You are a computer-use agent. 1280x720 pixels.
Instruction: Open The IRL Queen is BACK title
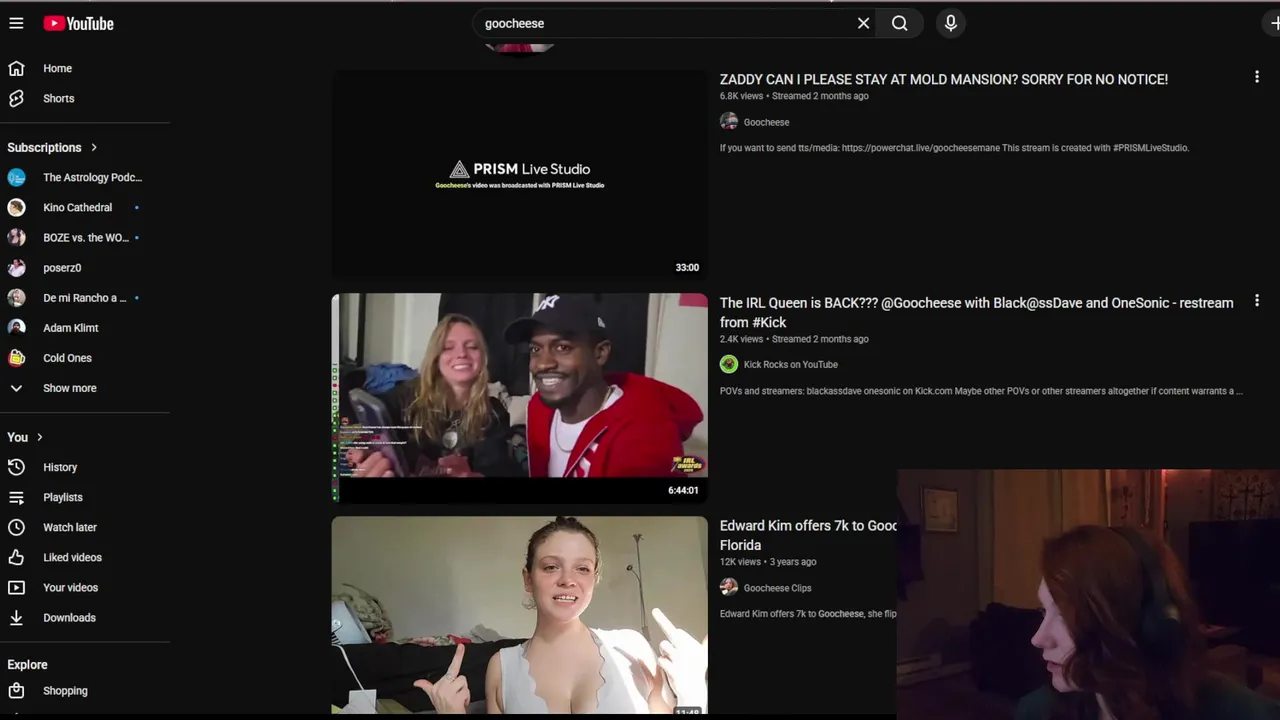(976, 312)
